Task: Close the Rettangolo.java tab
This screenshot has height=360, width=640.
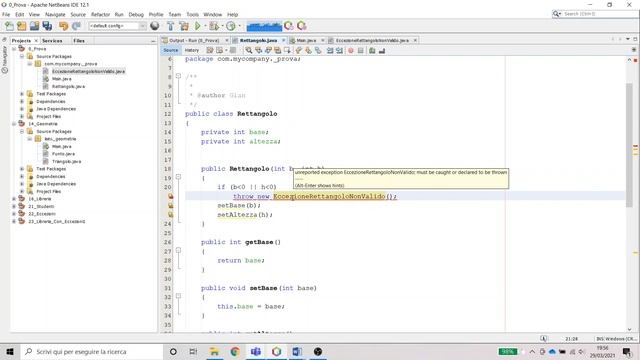Action: 283,40
